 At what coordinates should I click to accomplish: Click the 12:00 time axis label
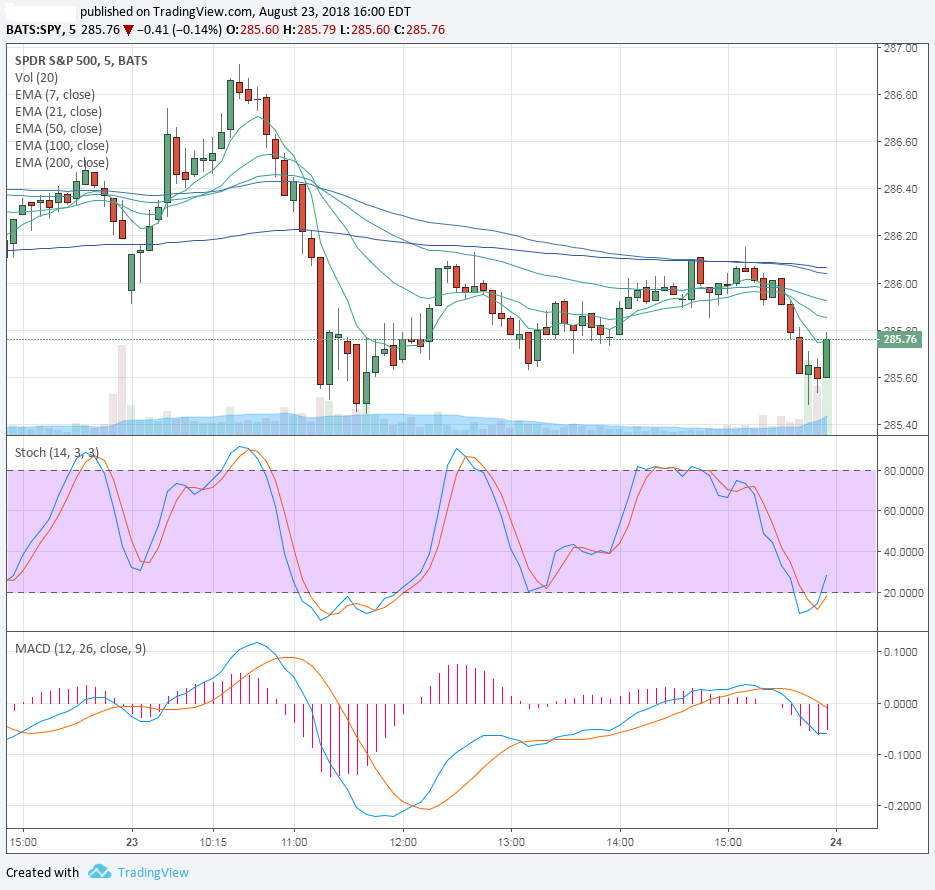[x=403, y=842]
